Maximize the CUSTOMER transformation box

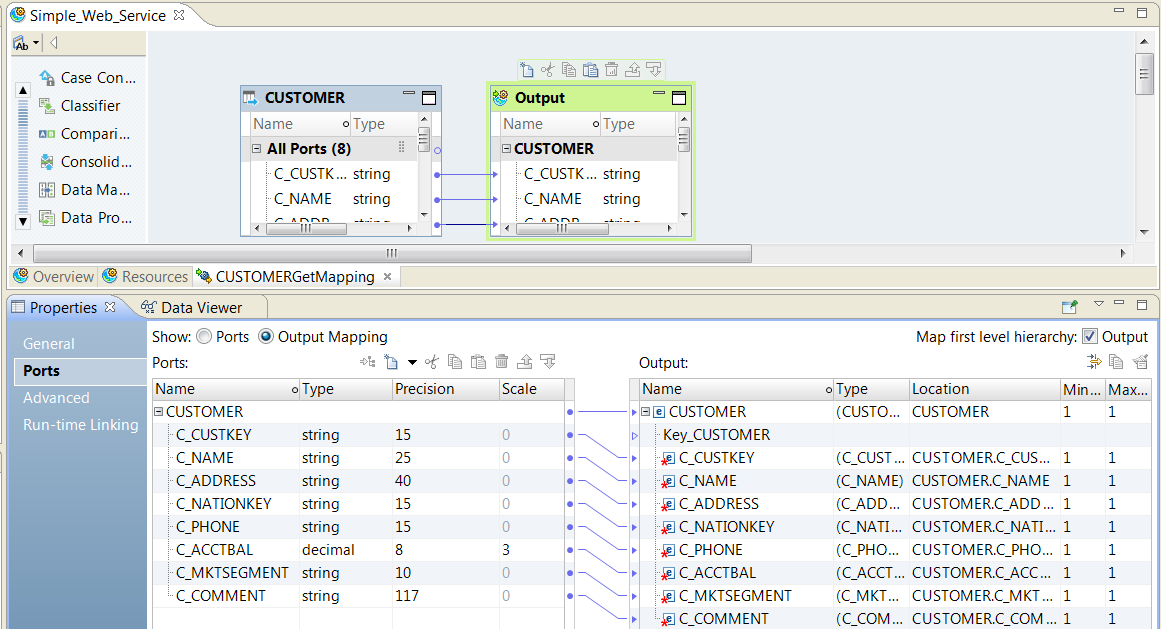(x=429, y=98)
